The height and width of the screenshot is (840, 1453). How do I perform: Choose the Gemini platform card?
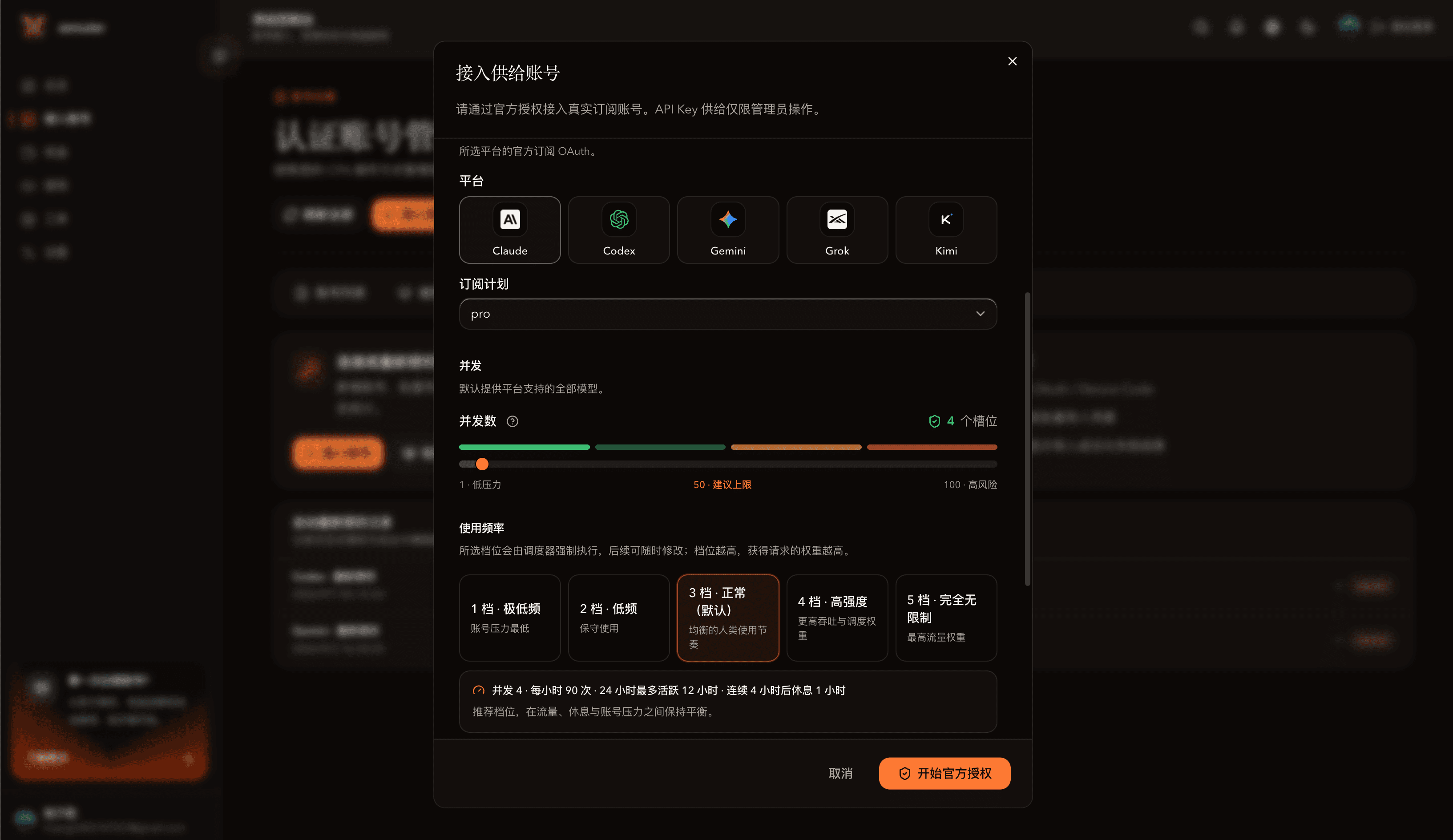(728, 230)
